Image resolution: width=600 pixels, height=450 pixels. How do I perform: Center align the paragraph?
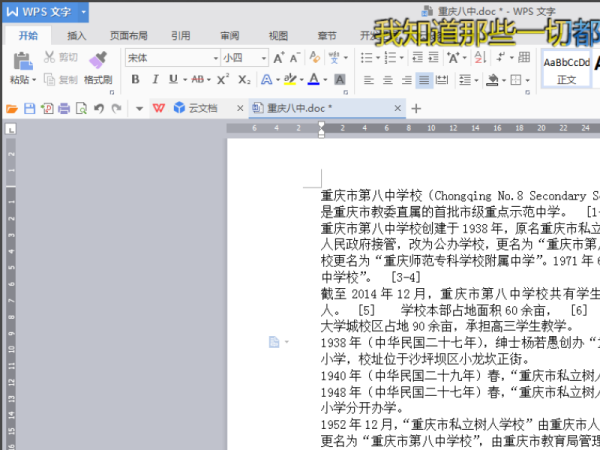coord(387,79)
